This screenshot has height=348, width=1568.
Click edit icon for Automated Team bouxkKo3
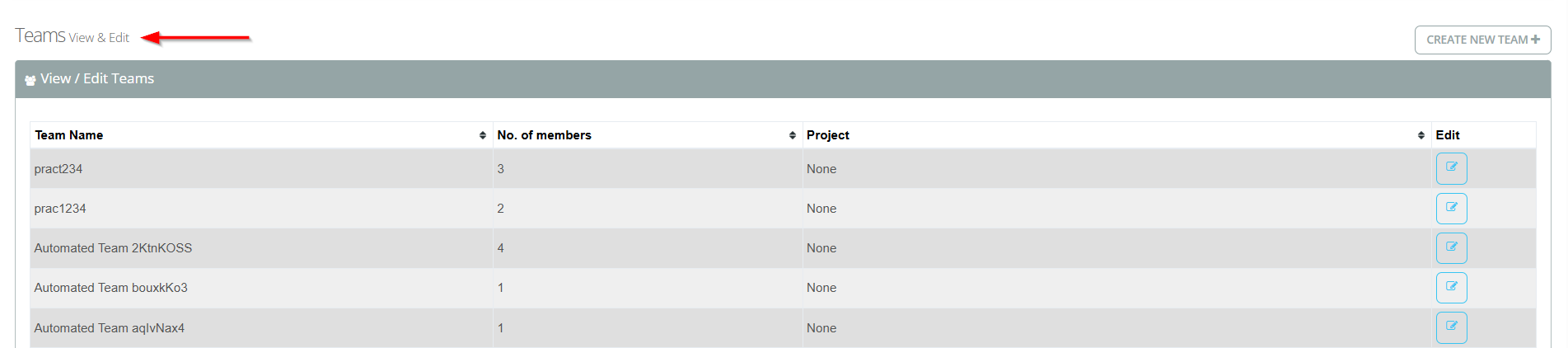1451,287
